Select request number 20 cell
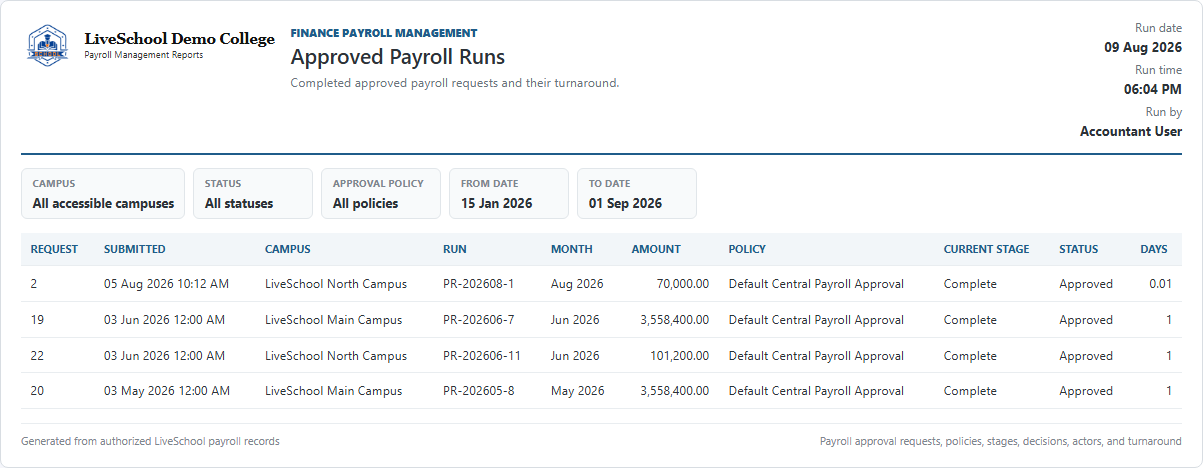Image resolution: width=1203 pixels, height=469 pixels. point(37,391)
